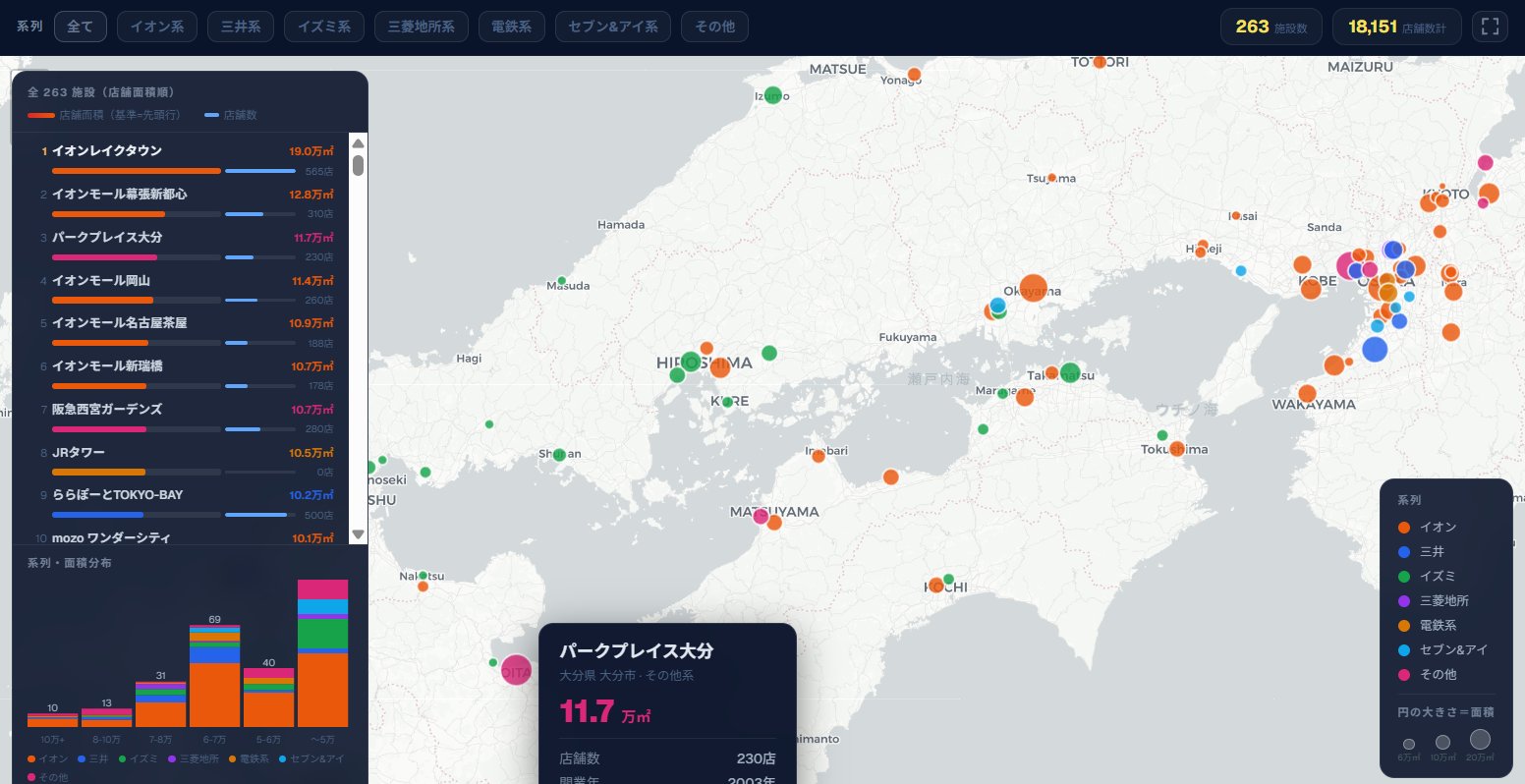Click 電鉄系 legend swatch in map legend

pyautogui.click(x=1403, y=625)
